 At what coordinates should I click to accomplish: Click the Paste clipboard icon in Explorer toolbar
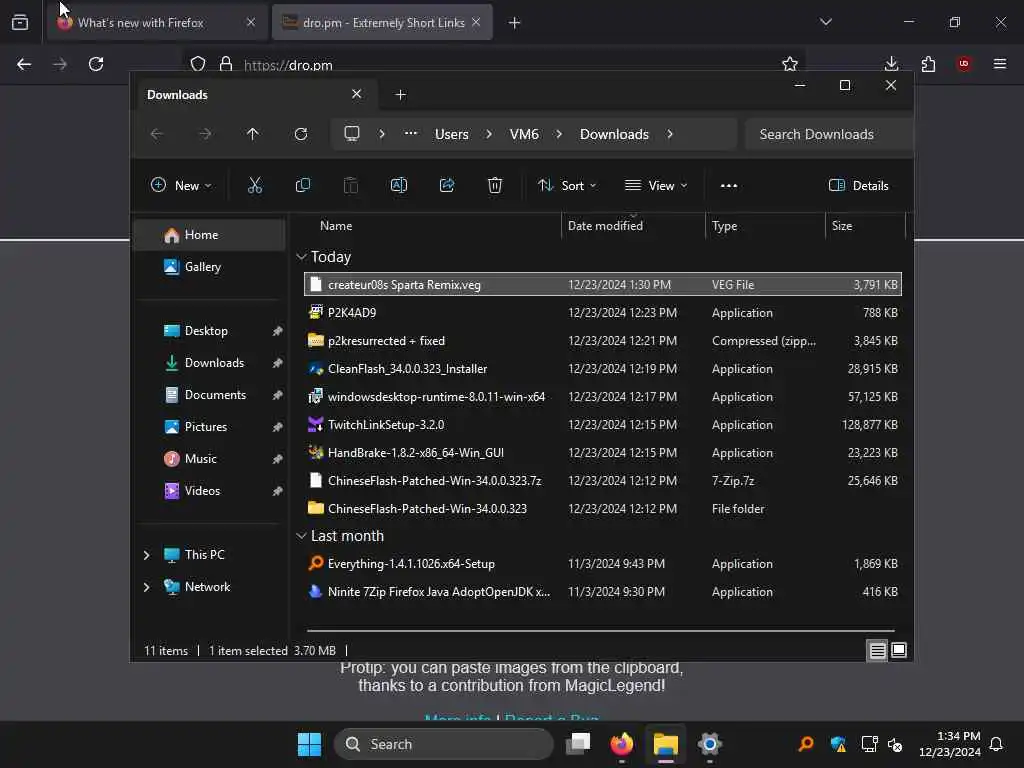[x=351, y=185]
